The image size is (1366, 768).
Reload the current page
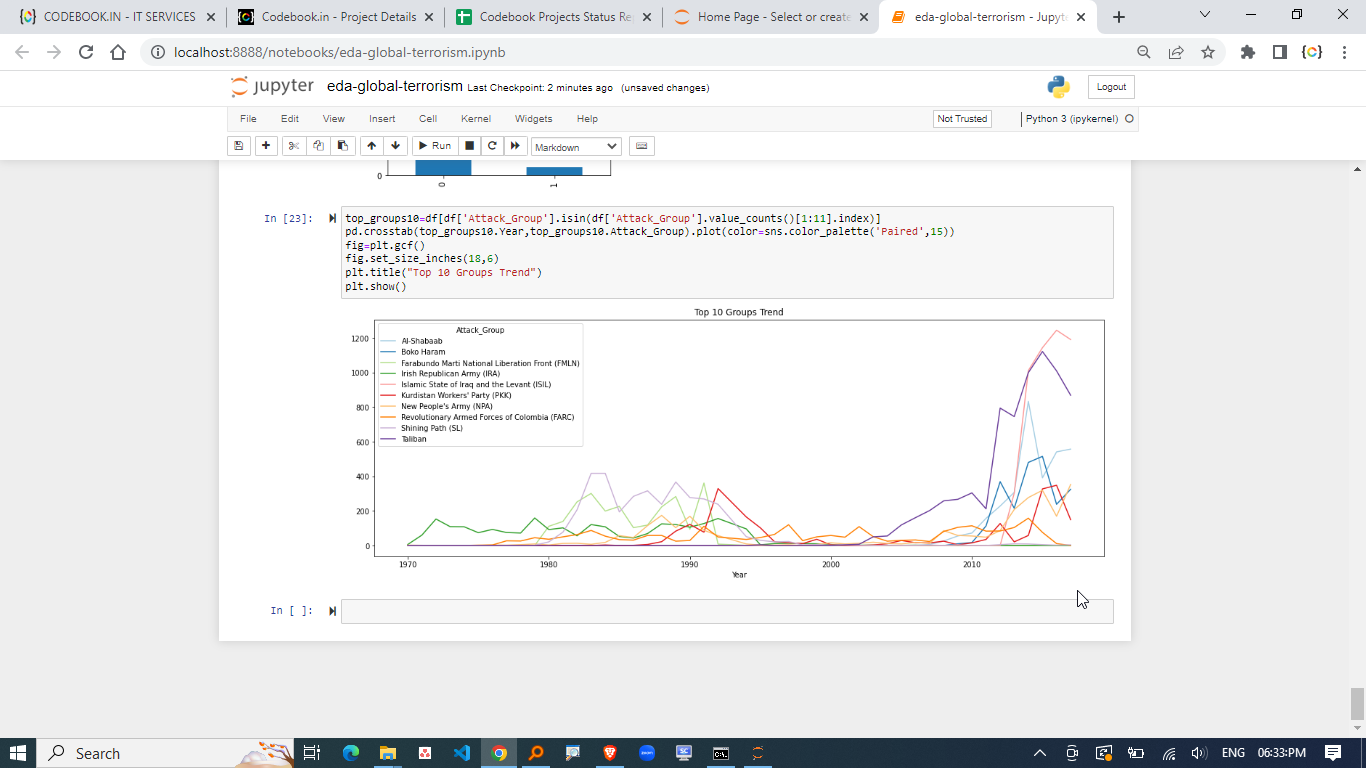tap(86, 52)
